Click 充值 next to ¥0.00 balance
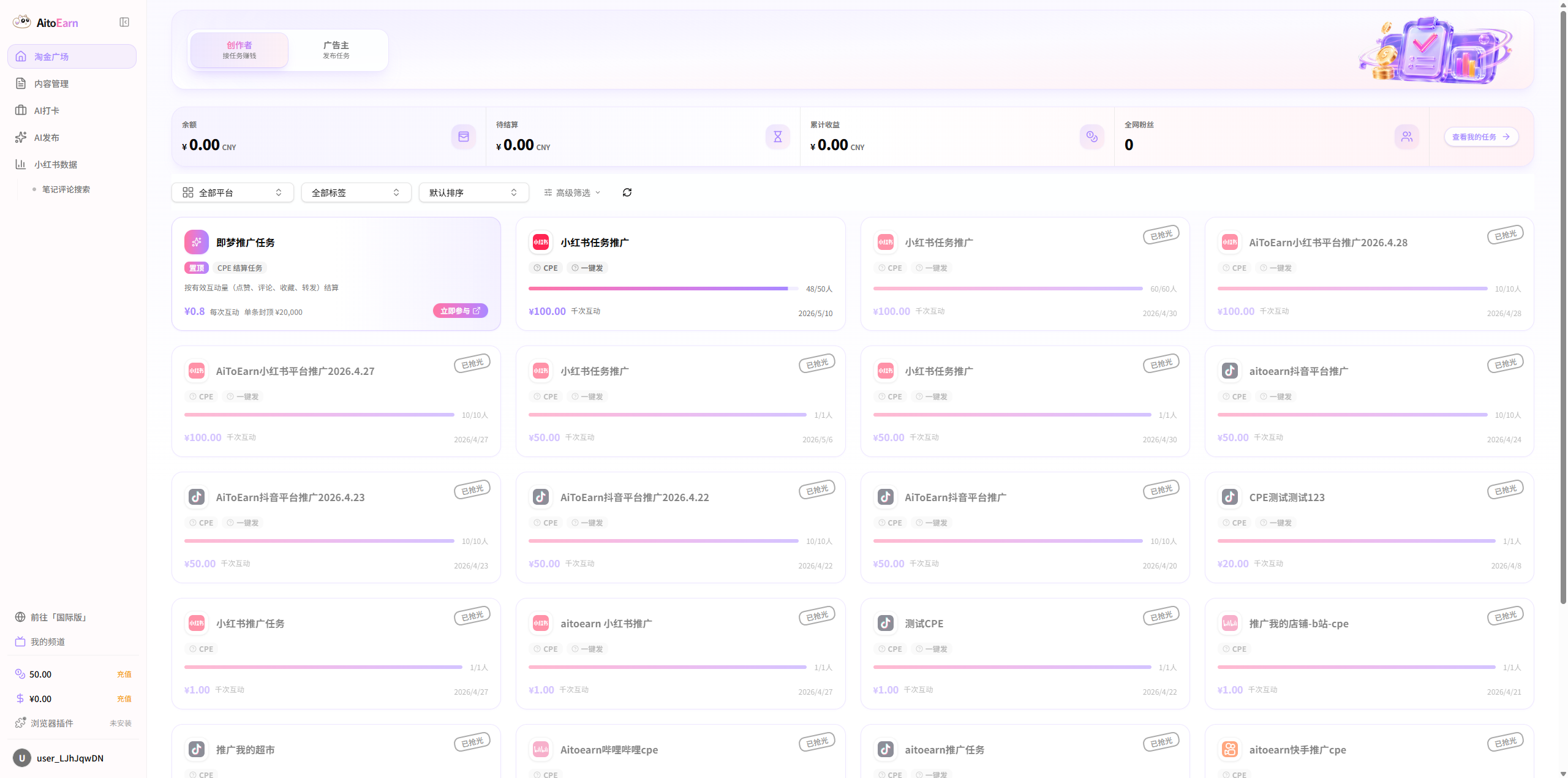1568x778 pixels. (124, 698)
